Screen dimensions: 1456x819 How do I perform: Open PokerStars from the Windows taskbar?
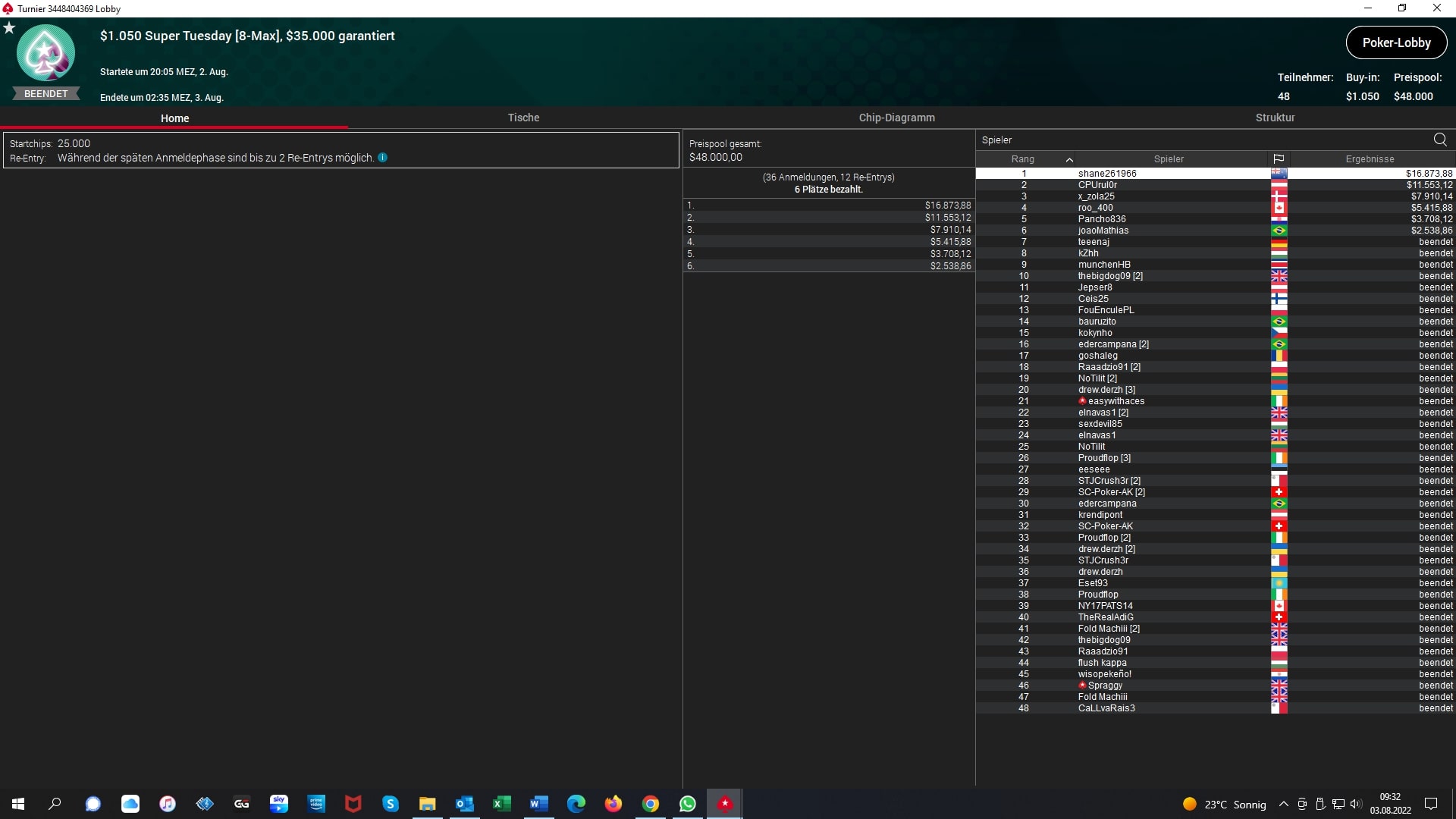click(x=725, y=804)
